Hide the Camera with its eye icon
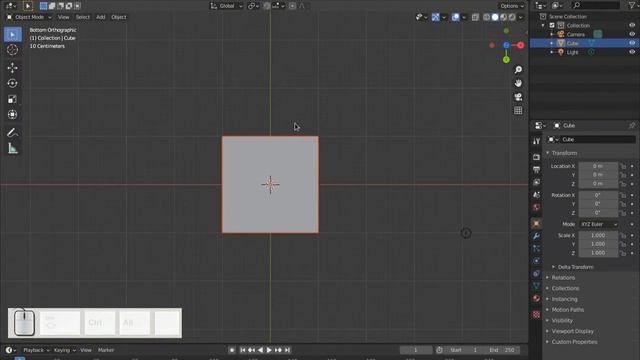This screenshot has height=360, width=640. click(632, 34)
